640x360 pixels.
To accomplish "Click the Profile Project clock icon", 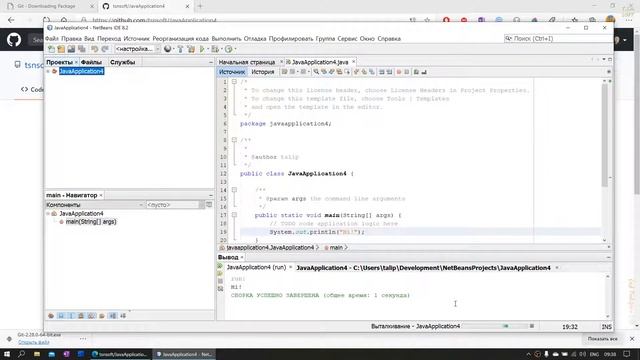I will (229, 49).
